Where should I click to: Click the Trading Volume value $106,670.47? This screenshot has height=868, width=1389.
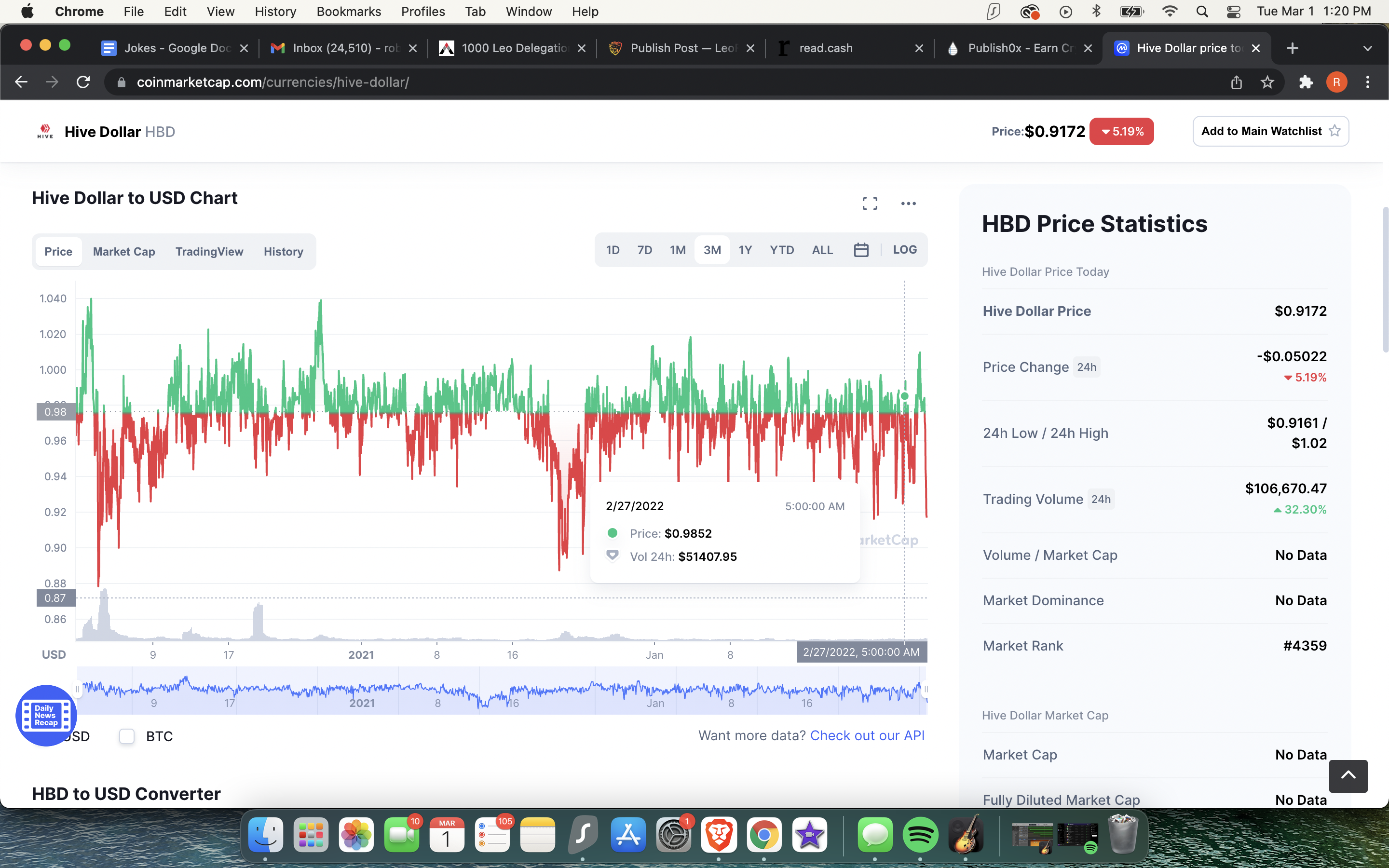pyautogui.click(x=1286, y=488)
